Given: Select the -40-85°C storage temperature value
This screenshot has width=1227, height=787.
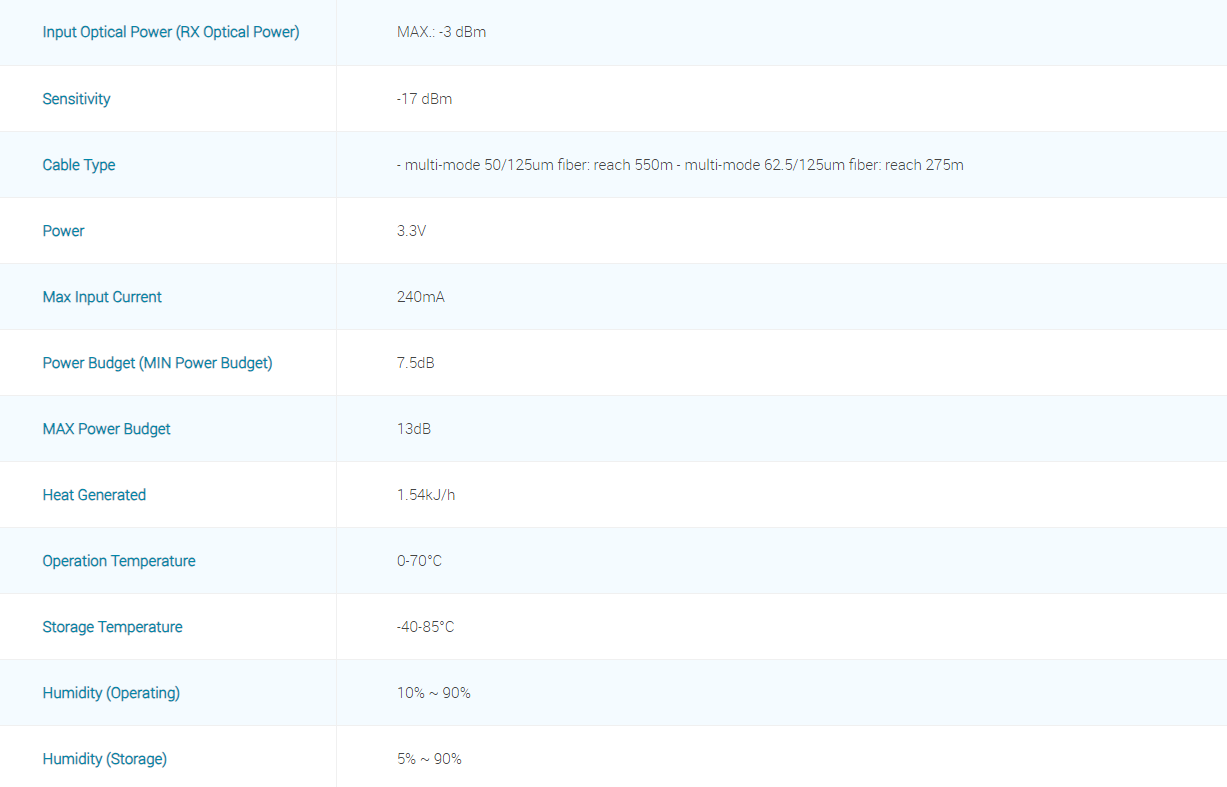Looking at the screenshot, I should click(x=425, y=627).
